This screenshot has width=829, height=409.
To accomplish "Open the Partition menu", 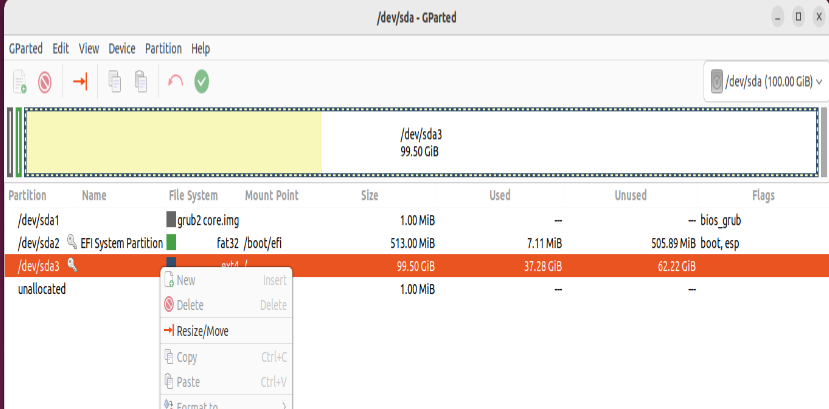I will tap(163, 49).
